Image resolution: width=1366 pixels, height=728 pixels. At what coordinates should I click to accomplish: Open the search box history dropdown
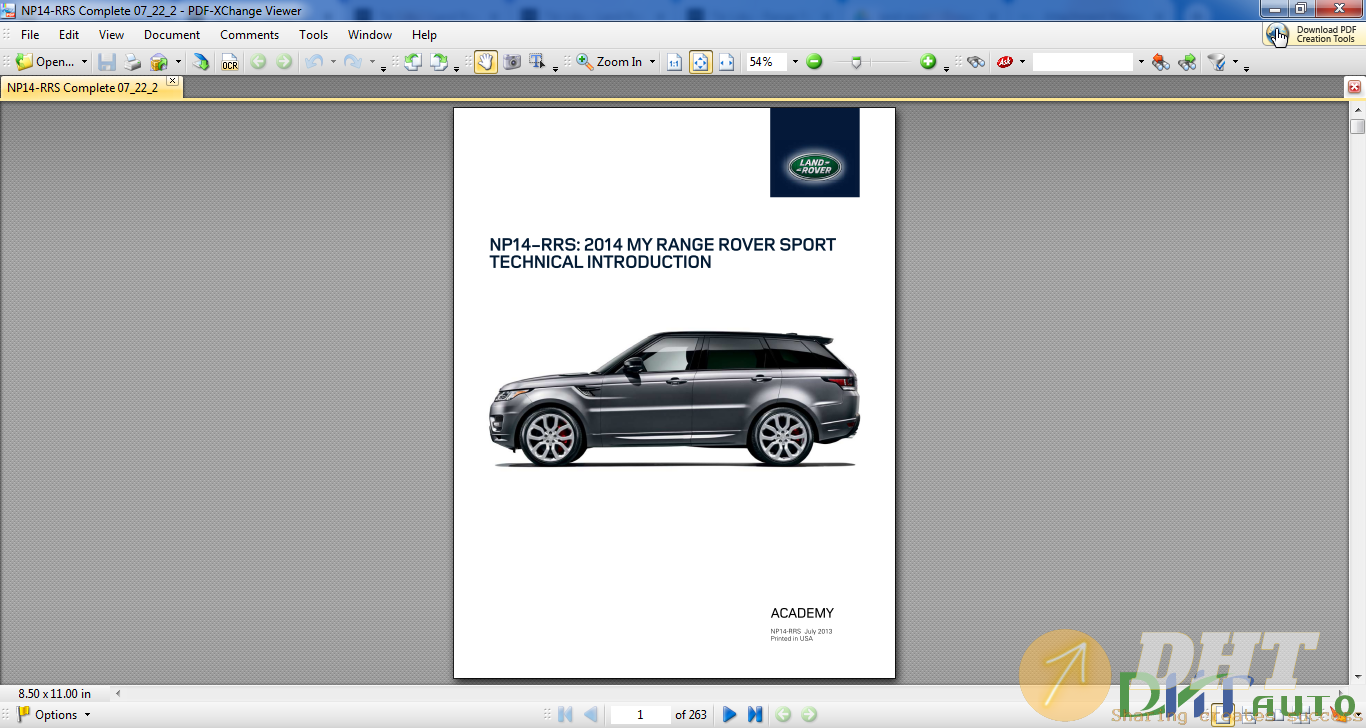pos(1140,62)
